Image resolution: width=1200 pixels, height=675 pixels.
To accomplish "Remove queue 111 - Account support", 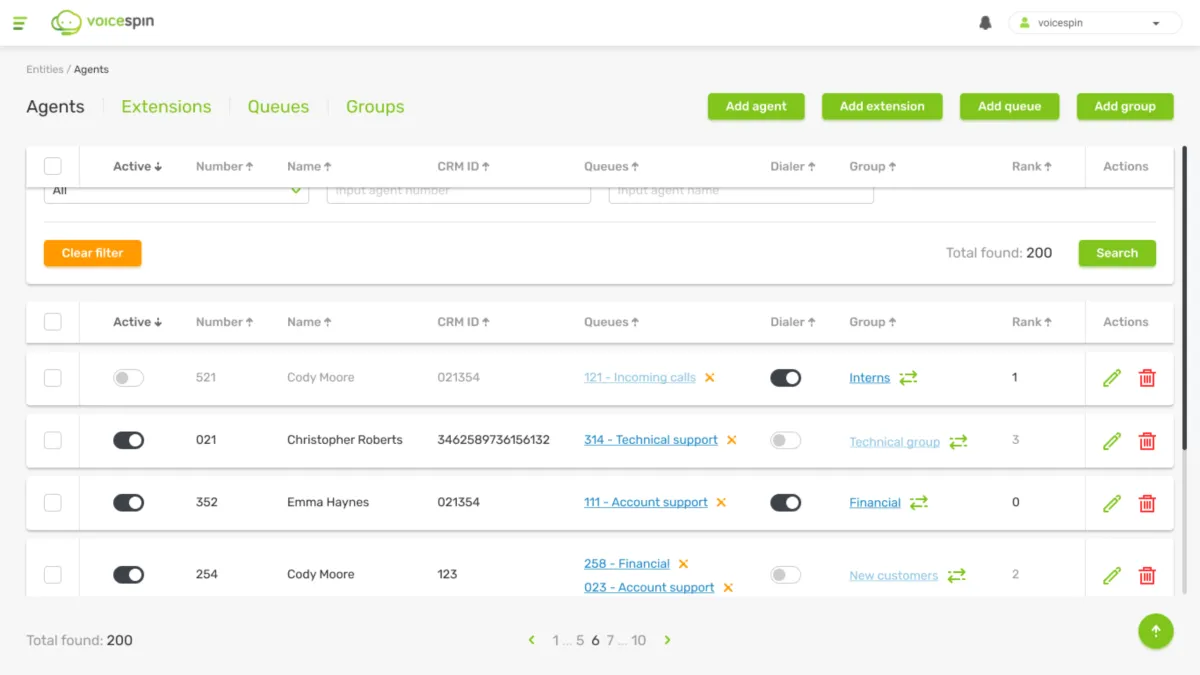I will [x=721, y=503].
